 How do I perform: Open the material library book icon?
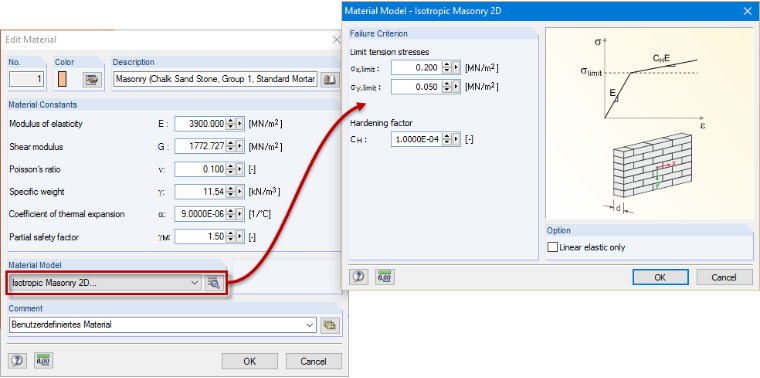pos(330,79)
